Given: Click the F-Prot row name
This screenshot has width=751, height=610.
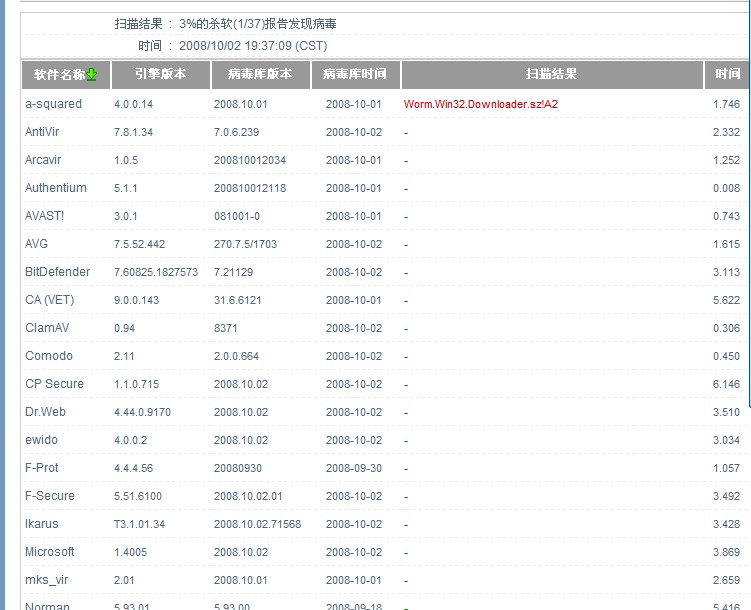Looking at the screenshot, I should click(42, 468).
